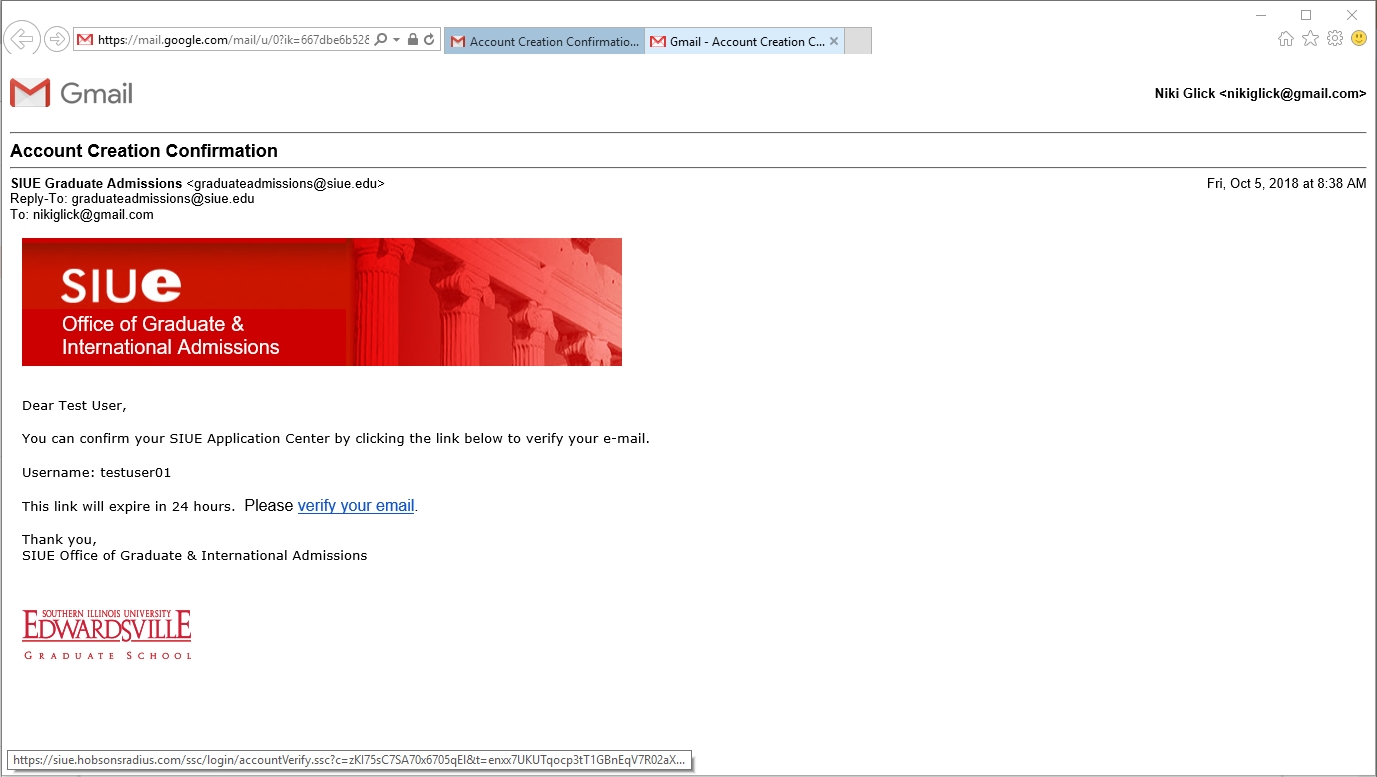Screen dimensions: 1377x777
Task: Click the Edwardsville Graduate School logo
Action: click(107, 634)
